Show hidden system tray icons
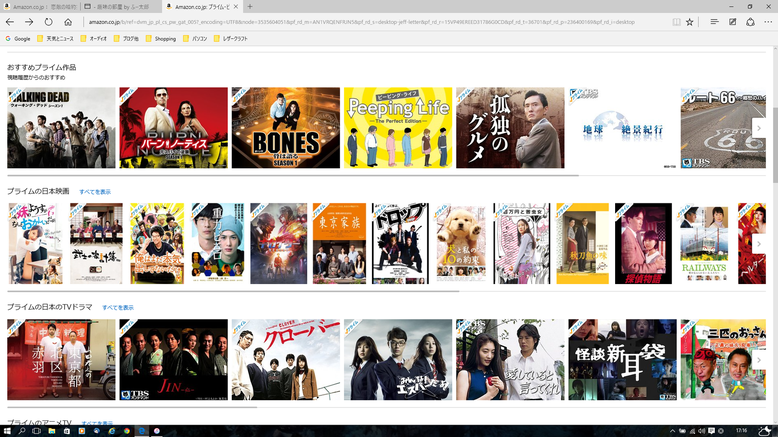 pyautogui.click(x=672, y=431)
